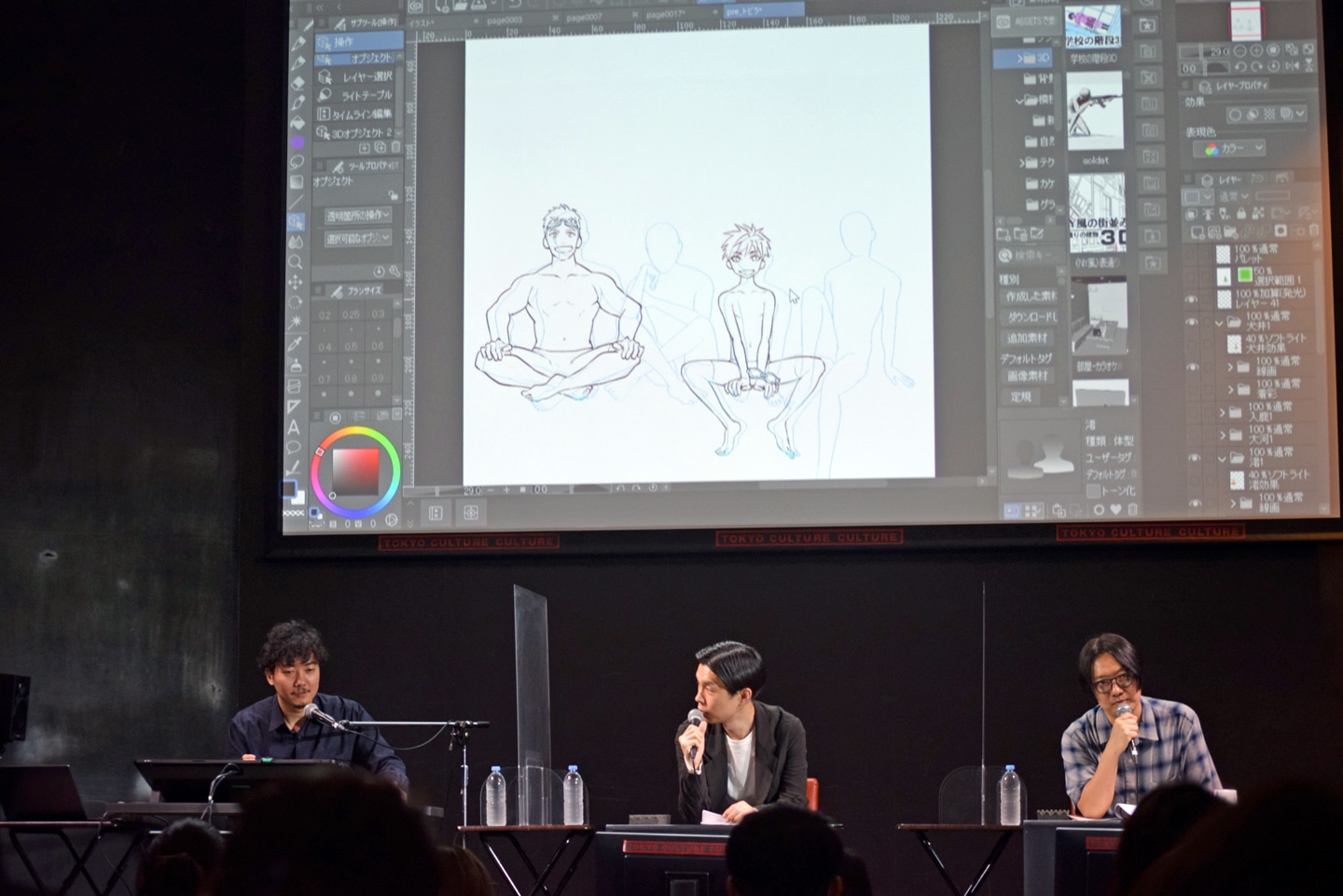Viewport: 1343px width, 896px height.
Task: Click the 画像素材 tag button
Action: pos(1025,376)
